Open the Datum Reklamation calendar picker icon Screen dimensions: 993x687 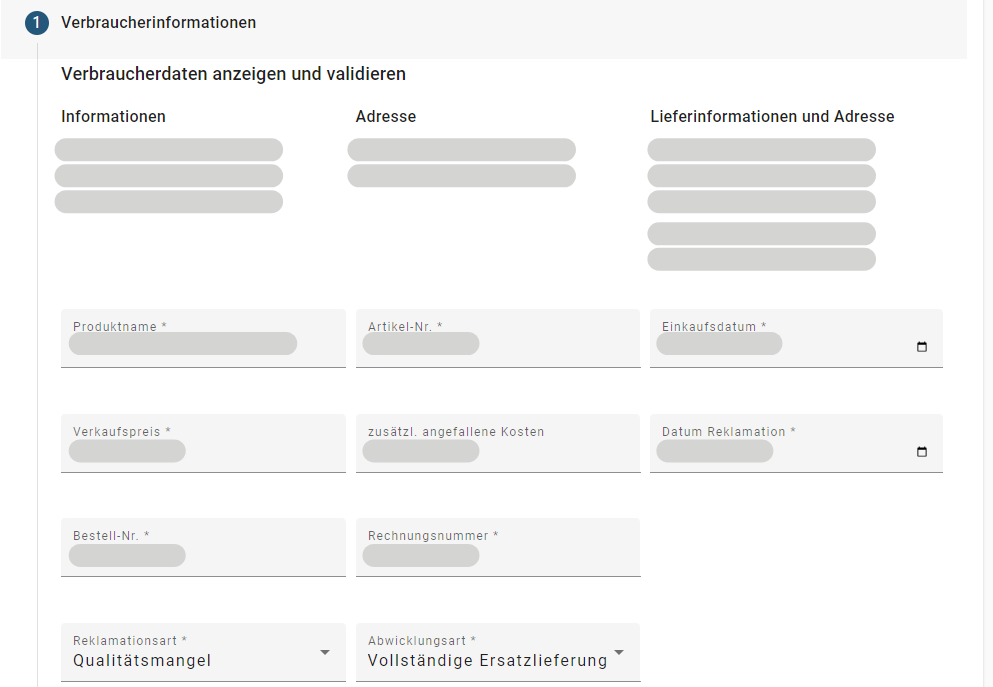point(921,452)
